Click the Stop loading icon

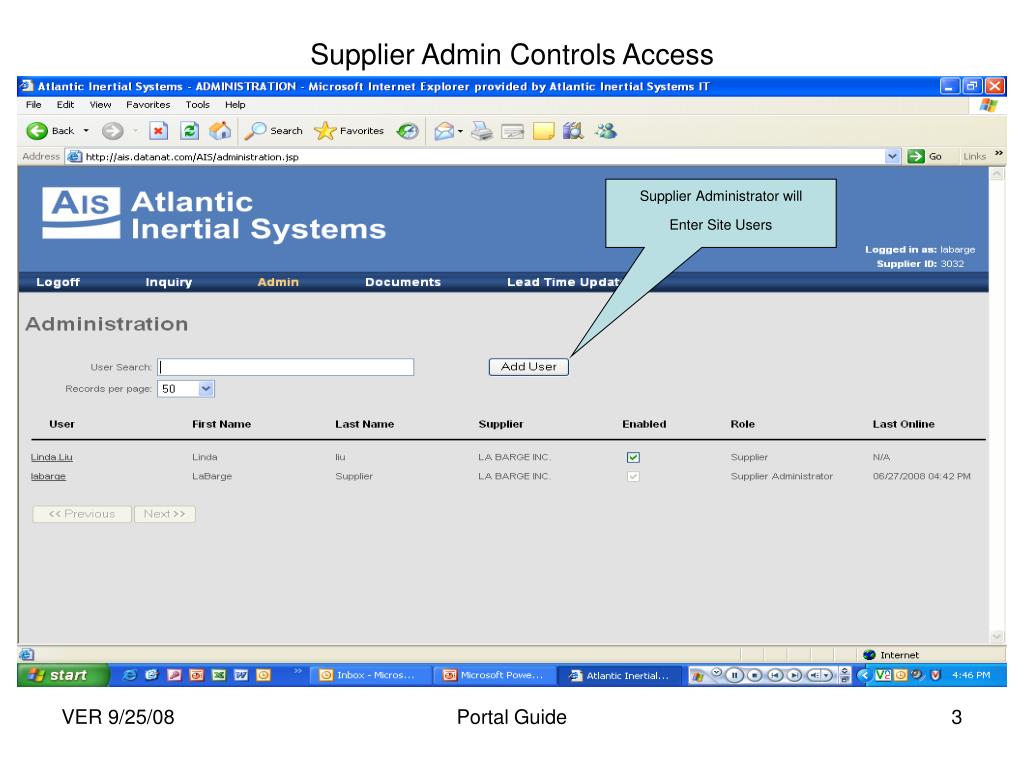[x=158, y=131]
